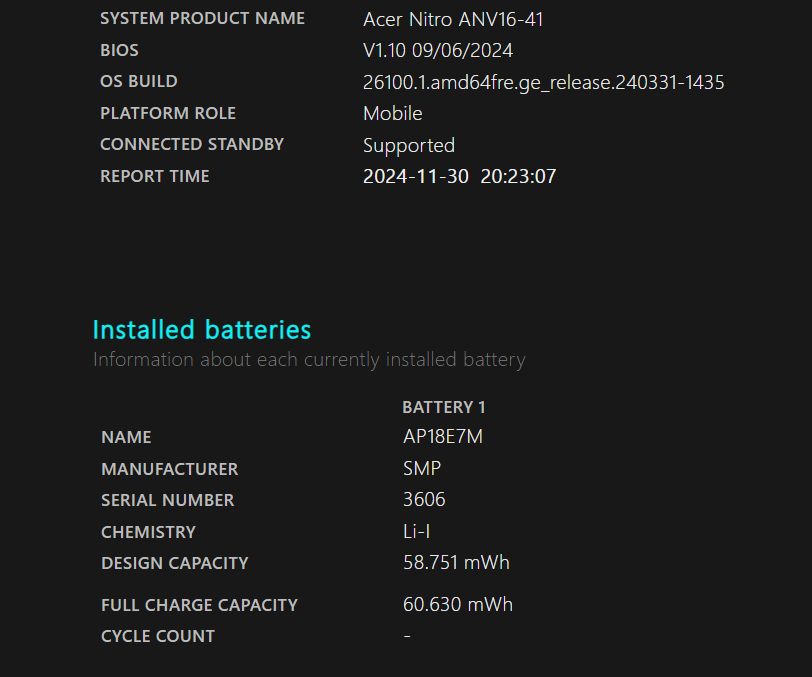Click the "Supported" connected standby value
The width and height of the screenshot is (812, 677).
coord(408,145)
